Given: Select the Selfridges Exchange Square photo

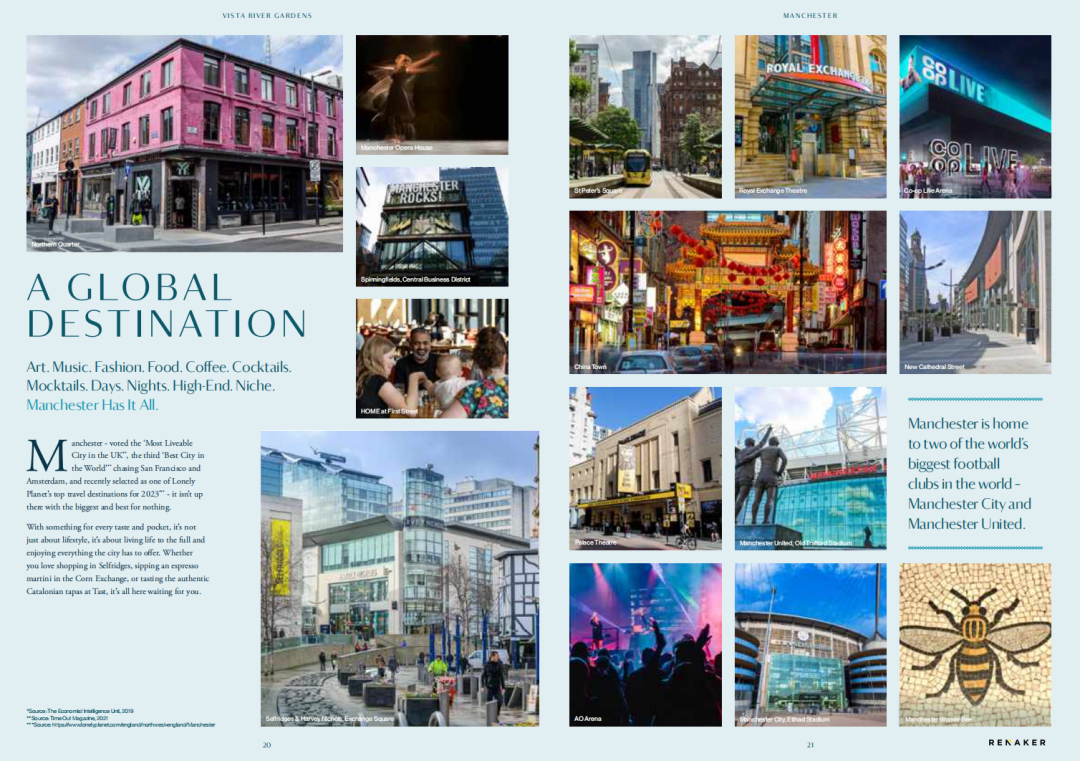Looking at the screenshot, I should [399, 578].
